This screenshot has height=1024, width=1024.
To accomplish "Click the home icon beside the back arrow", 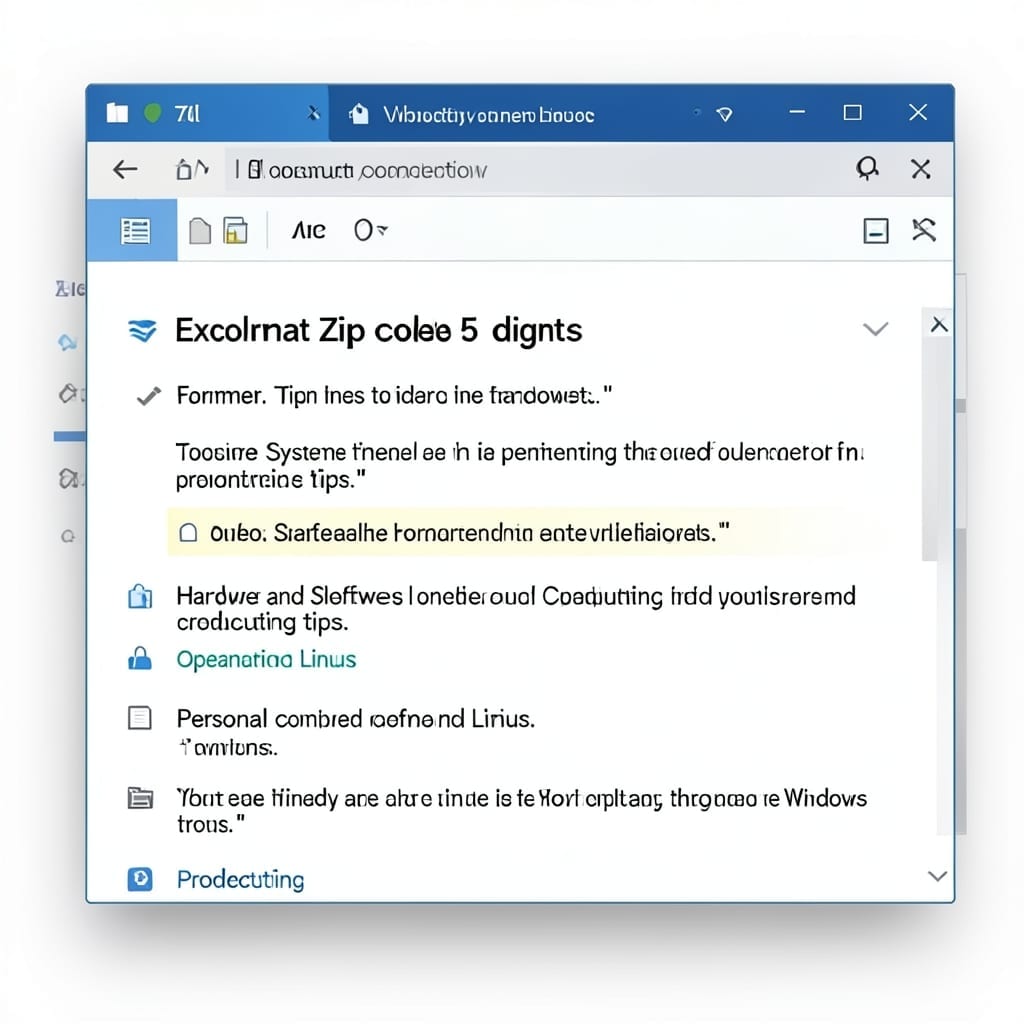I will 184,170.
